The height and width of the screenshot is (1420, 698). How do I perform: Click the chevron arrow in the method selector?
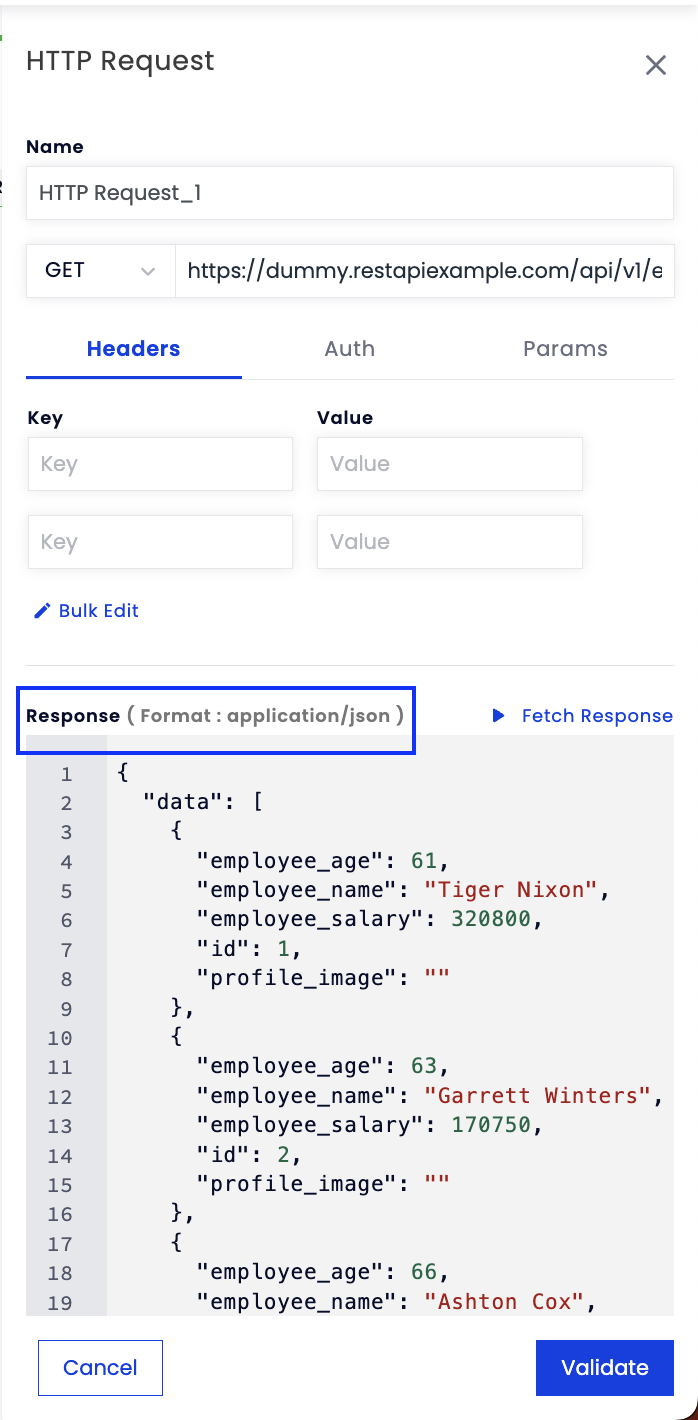(x=148, y=272)
